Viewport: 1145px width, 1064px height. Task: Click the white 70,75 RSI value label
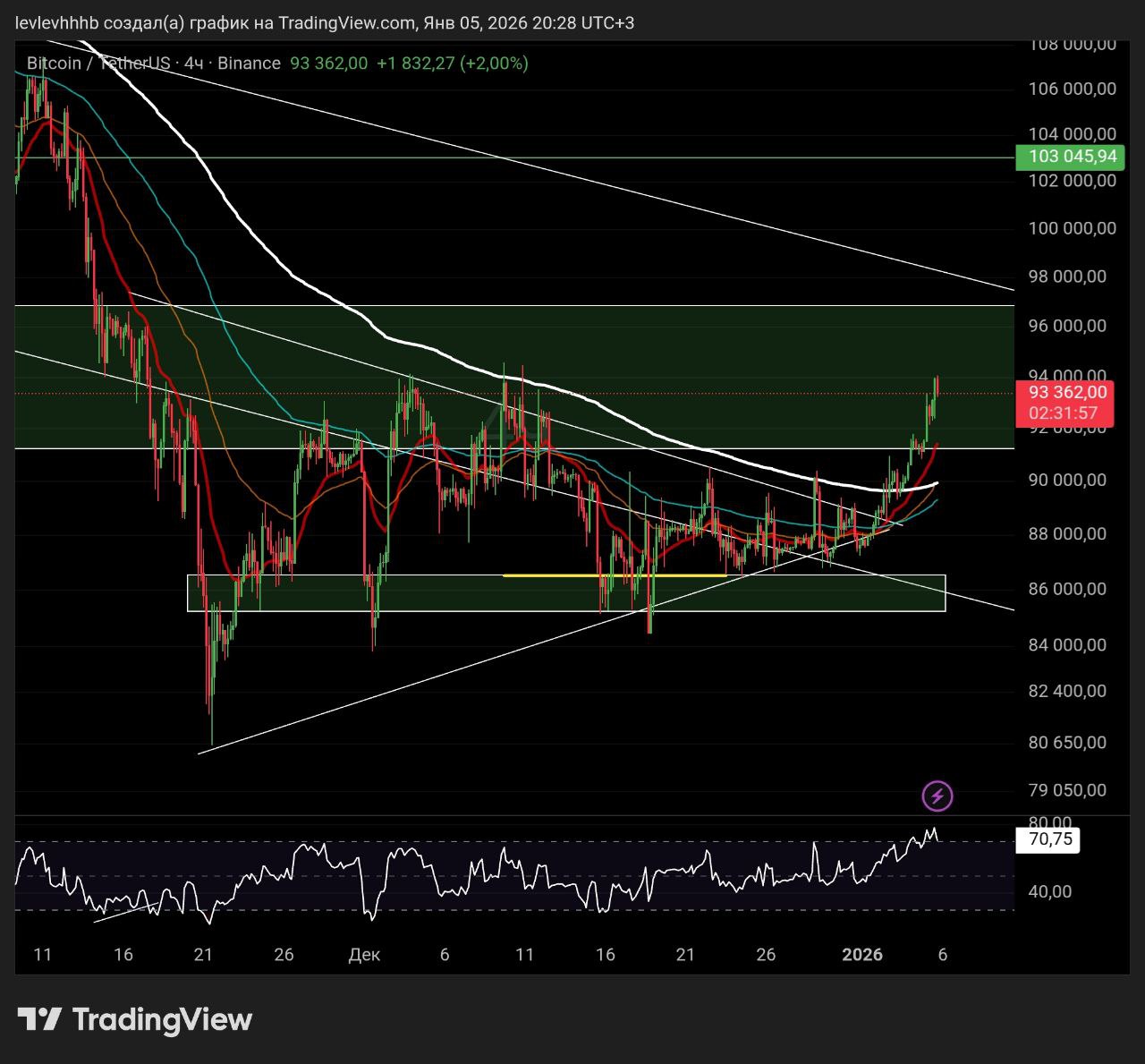[x=1048, y=839]
